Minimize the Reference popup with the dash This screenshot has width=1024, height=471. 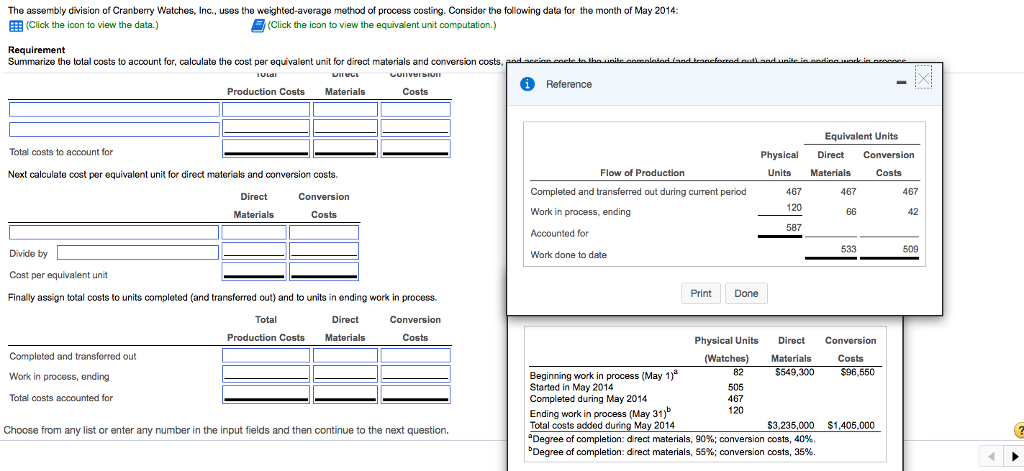[x=901, y=83]
